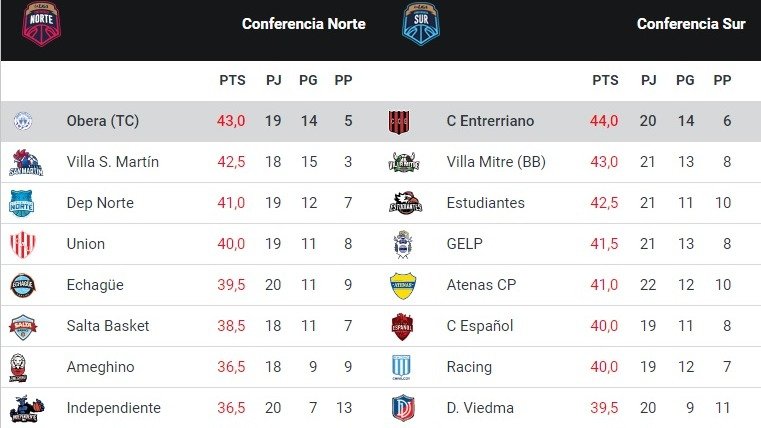The image size is (761, 428).
Task: Click the Conferencia Sur title
Action: pyautogui.click(x=691, y=24)
